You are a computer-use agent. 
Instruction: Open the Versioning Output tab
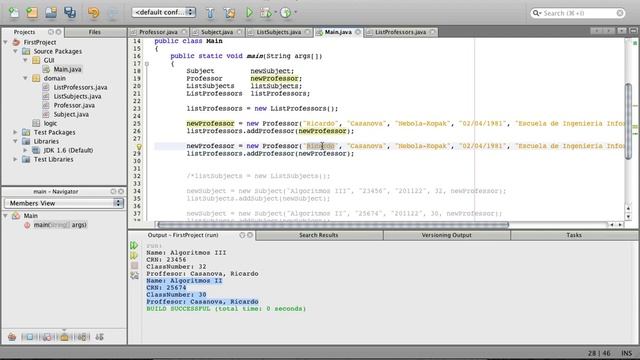click(x=447, y=235)
